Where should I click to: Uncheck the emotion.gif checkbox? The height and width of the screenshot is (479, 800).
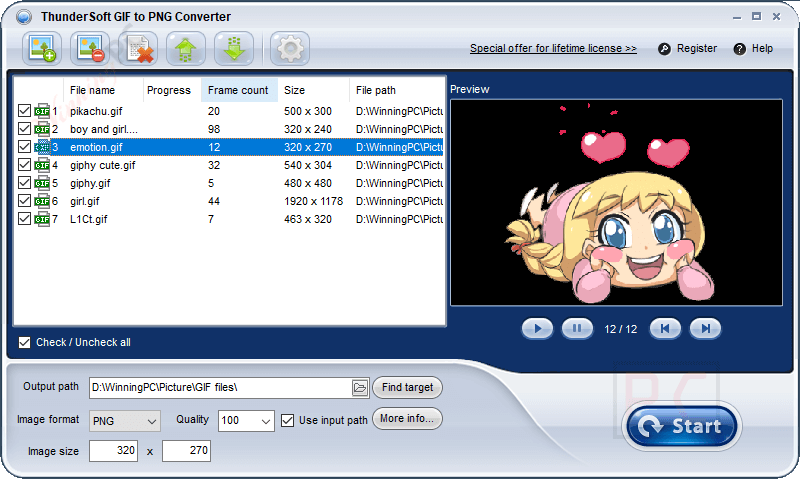click(x=24, y=146)
